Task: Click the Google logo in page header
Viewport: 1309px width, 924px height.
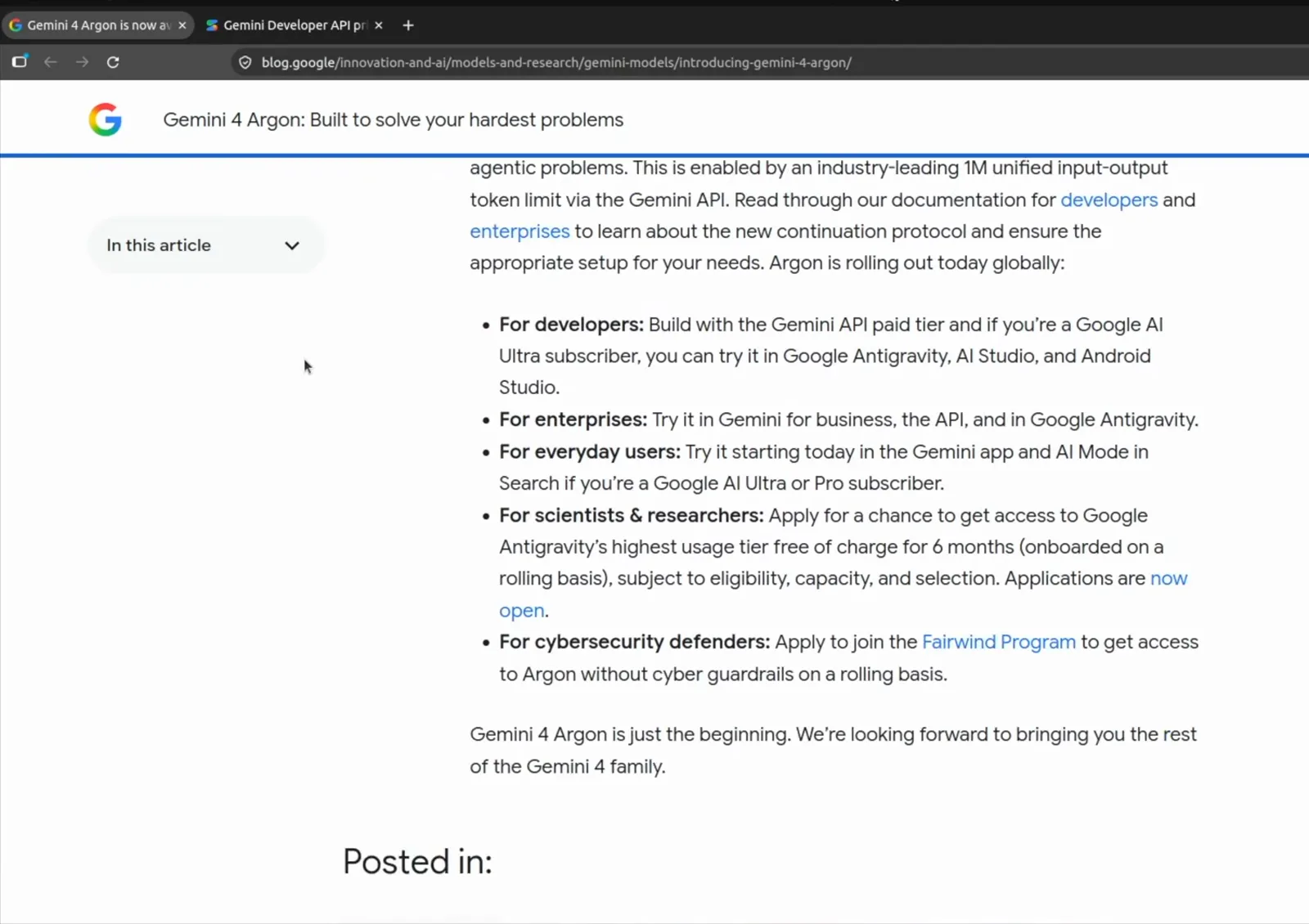Action: (x=106, y=119)
